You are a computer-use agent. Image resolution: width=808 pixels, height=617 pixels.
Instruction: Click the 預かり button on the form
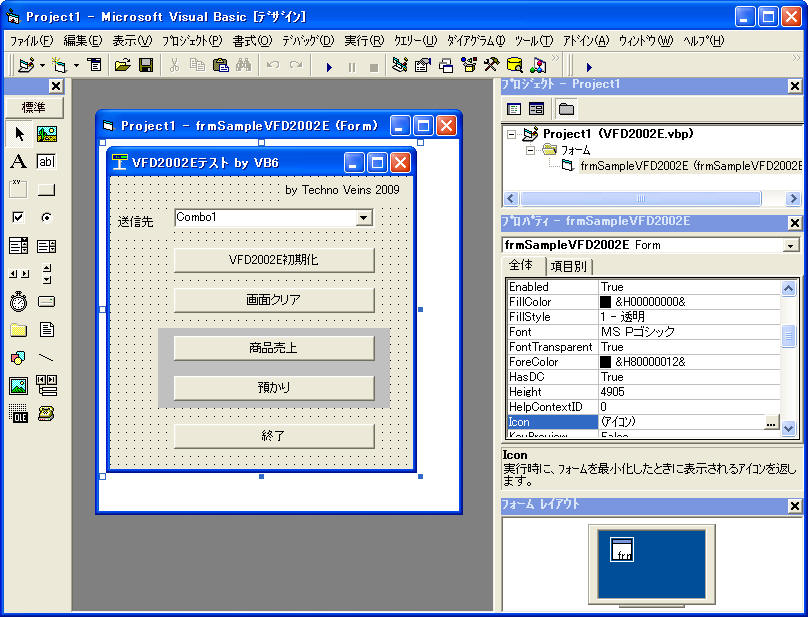274,388
